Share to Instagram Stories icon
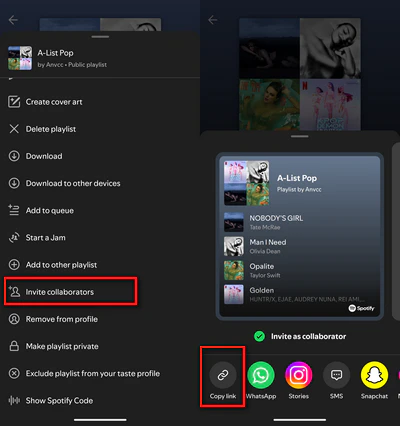 (299, 375)
